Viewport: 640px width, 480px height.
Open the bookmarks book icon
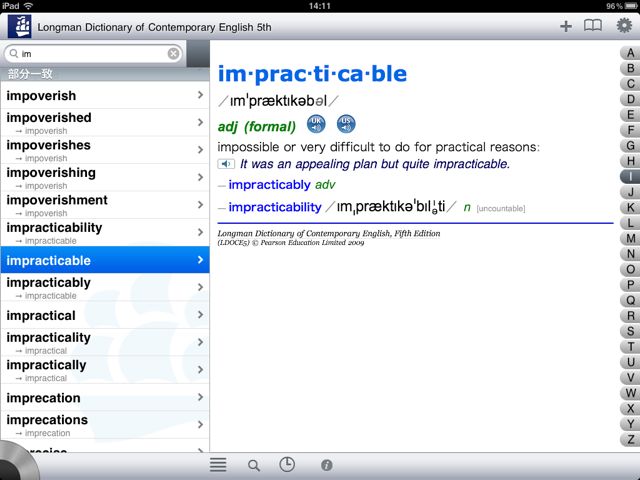(593, 26)
